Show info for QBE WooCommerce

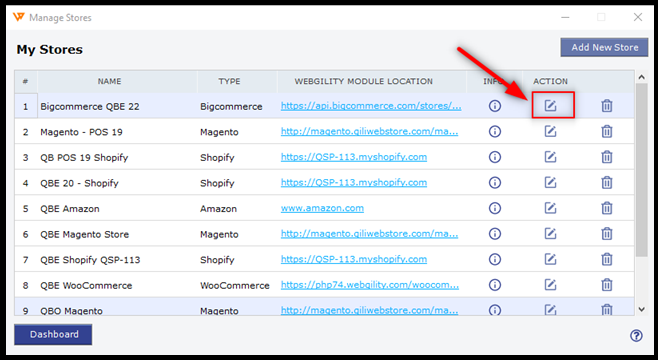click(495, 285)
